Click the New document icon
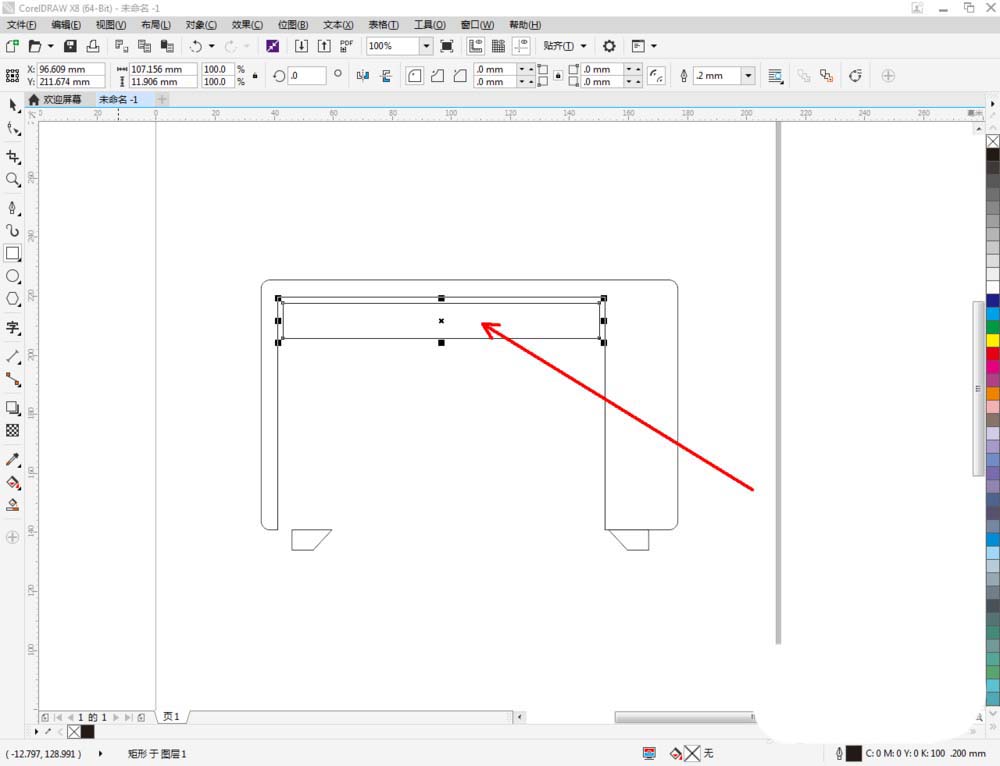 pyautogui.click(x=12, y=46)
